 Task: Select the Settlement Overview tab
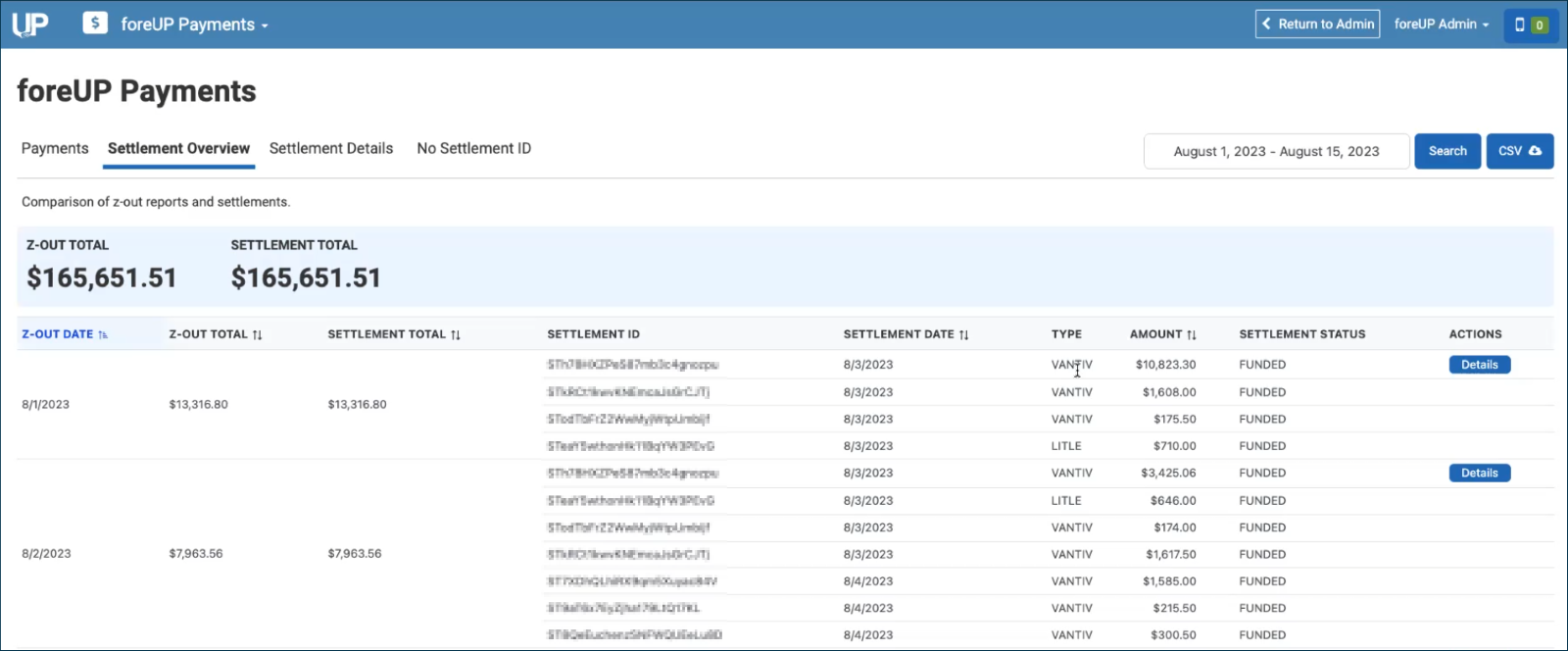[x=178, y=149]
